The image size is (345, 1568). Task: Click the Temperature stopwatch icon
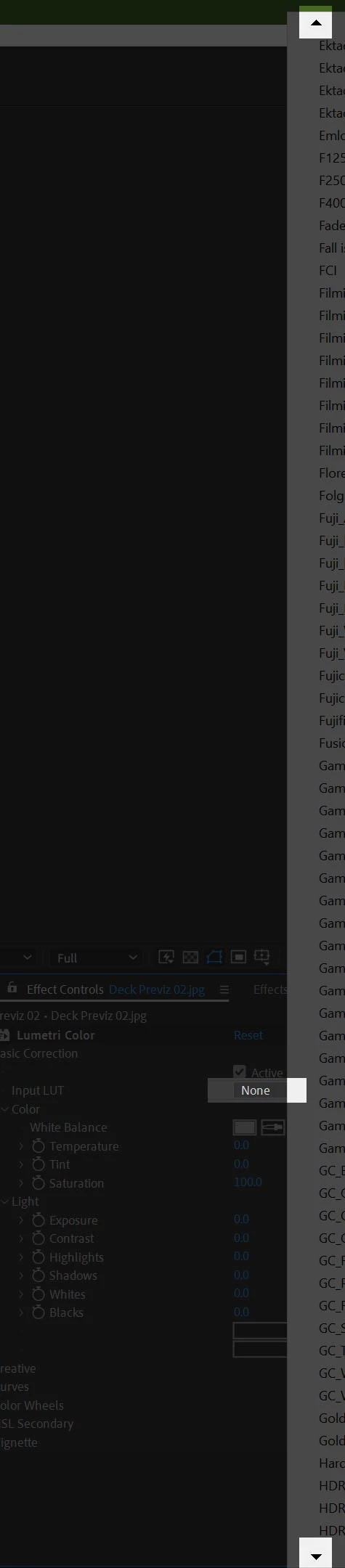[38, 1146]
